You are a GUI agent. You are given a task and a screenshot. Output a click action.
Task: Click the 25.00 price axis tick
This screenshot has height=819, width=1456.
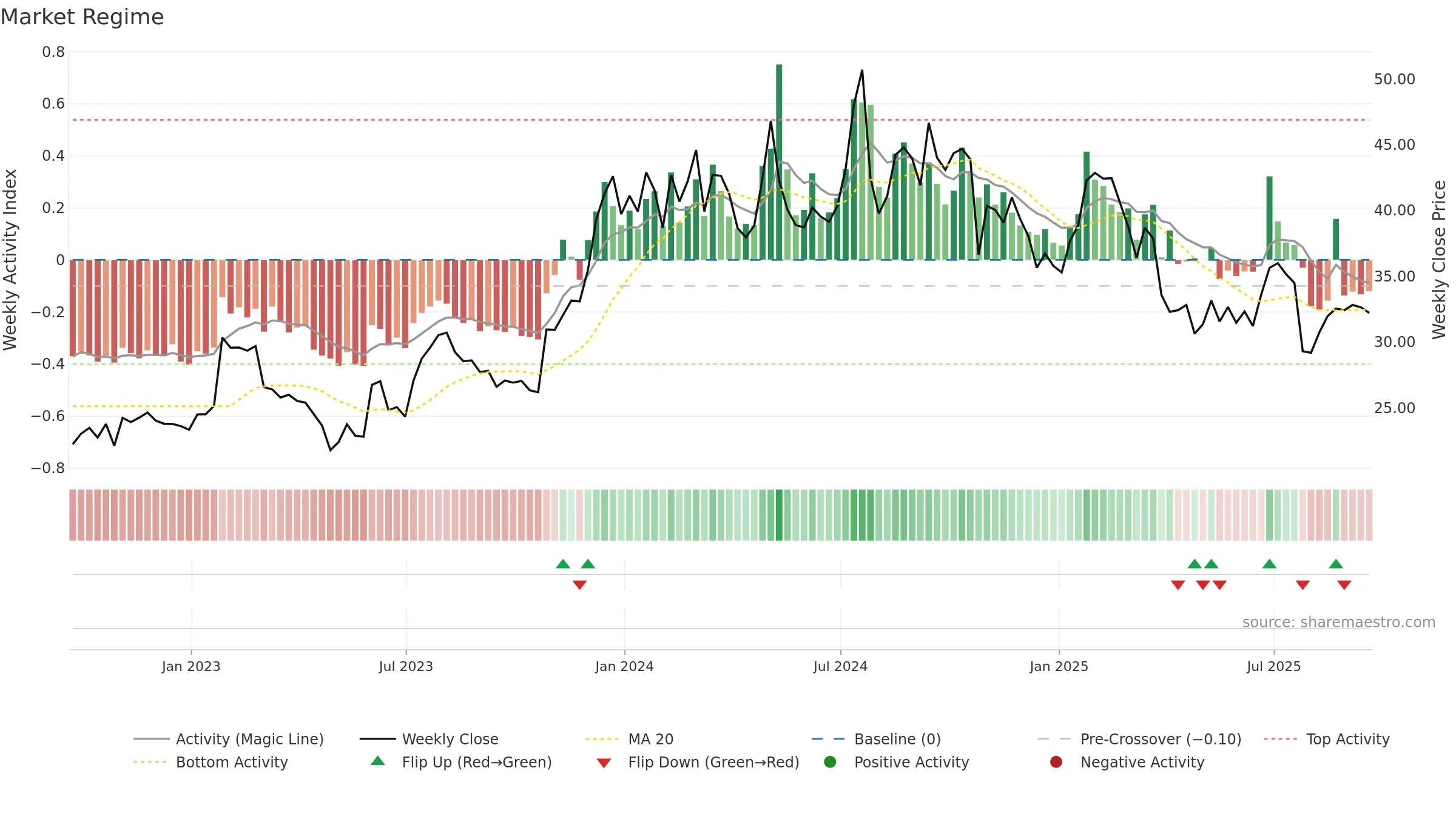tap(1394, 408)
